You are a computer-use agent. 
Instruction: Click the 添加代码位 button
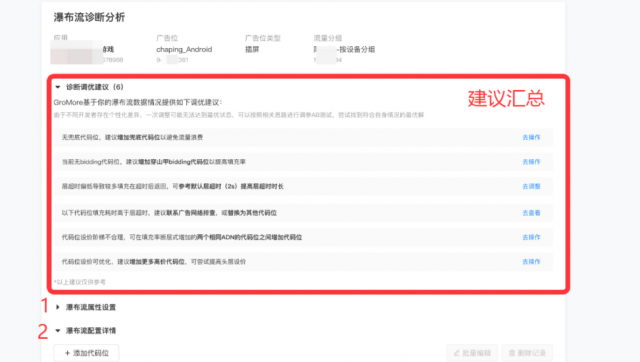tap(87, 353)
